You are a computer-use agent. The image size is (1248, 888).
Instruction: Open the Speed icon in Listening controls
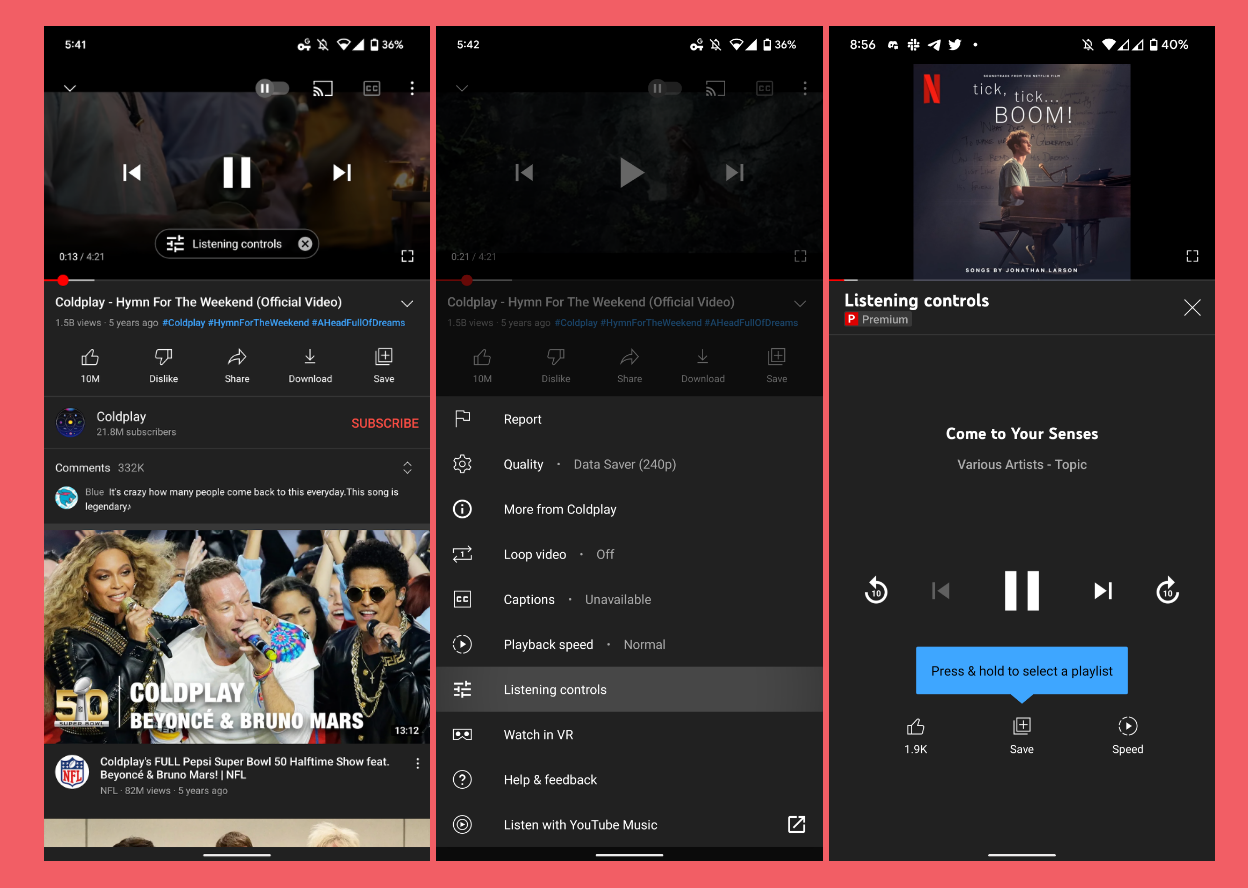tap(1127, 734)
